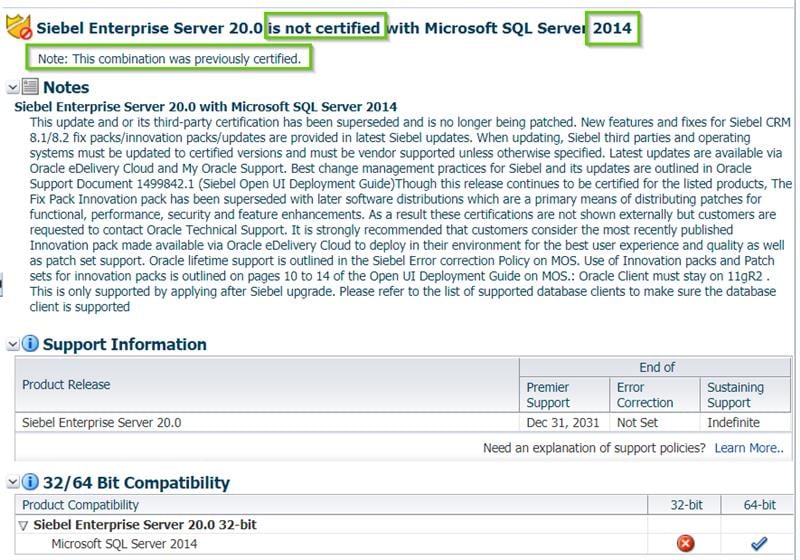Screen dimensions: 800x560
Task: Click the Support Information heading text
Action: point(124,344)
